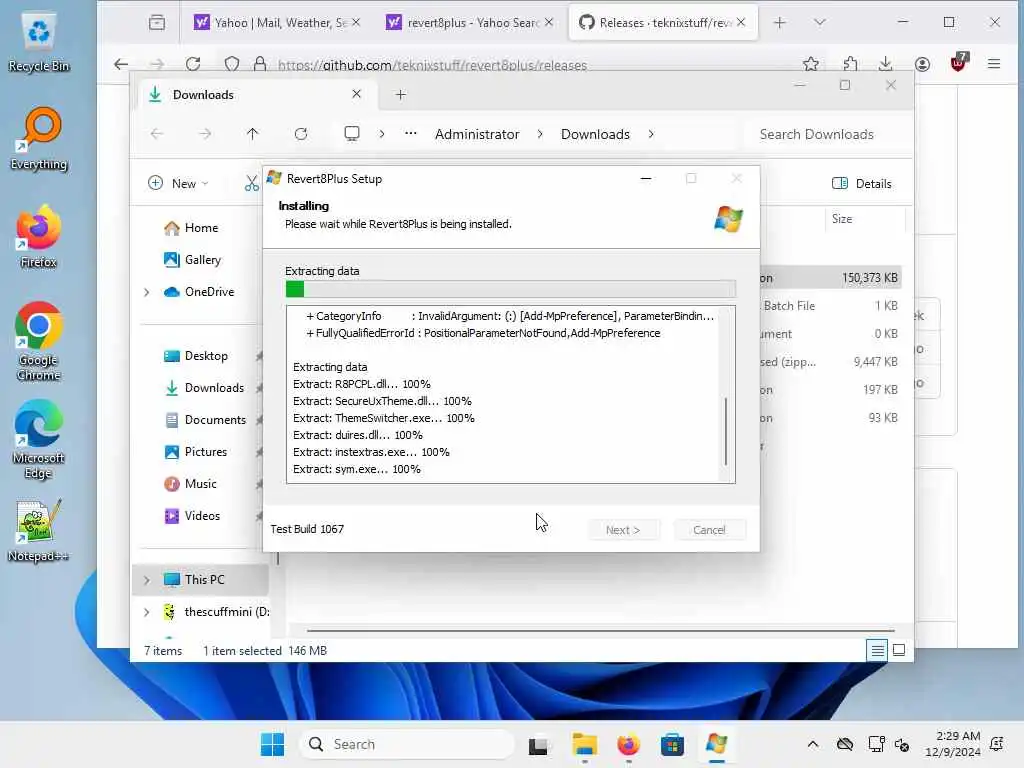Click the taskbar clock showing 2:29 AM
This screenshot has width=1024, height=768.
(953, 744)
